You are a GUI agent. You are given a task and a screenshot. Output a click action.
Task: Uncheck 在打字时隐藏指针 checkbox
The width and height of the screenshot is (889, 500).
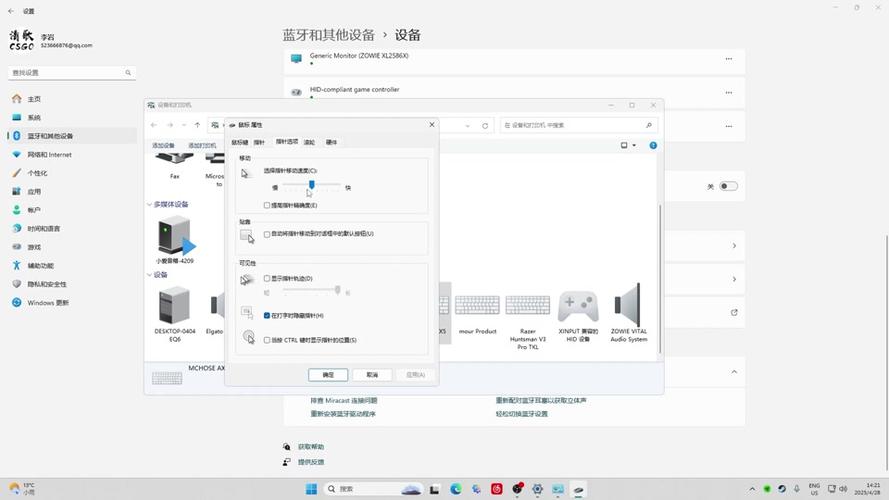tap(267, 316)
